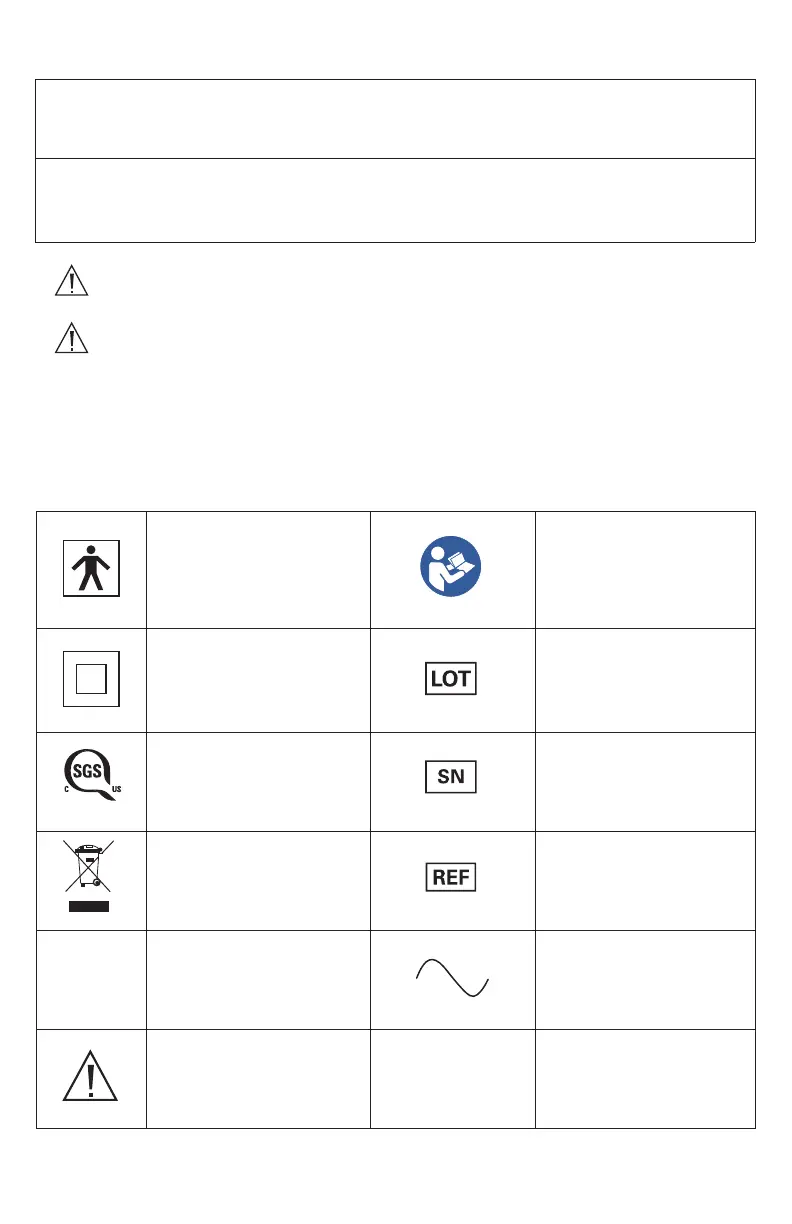792x1224 pixels.
Task: Click the empty description cell beside SN symbol
Action: 645,781
